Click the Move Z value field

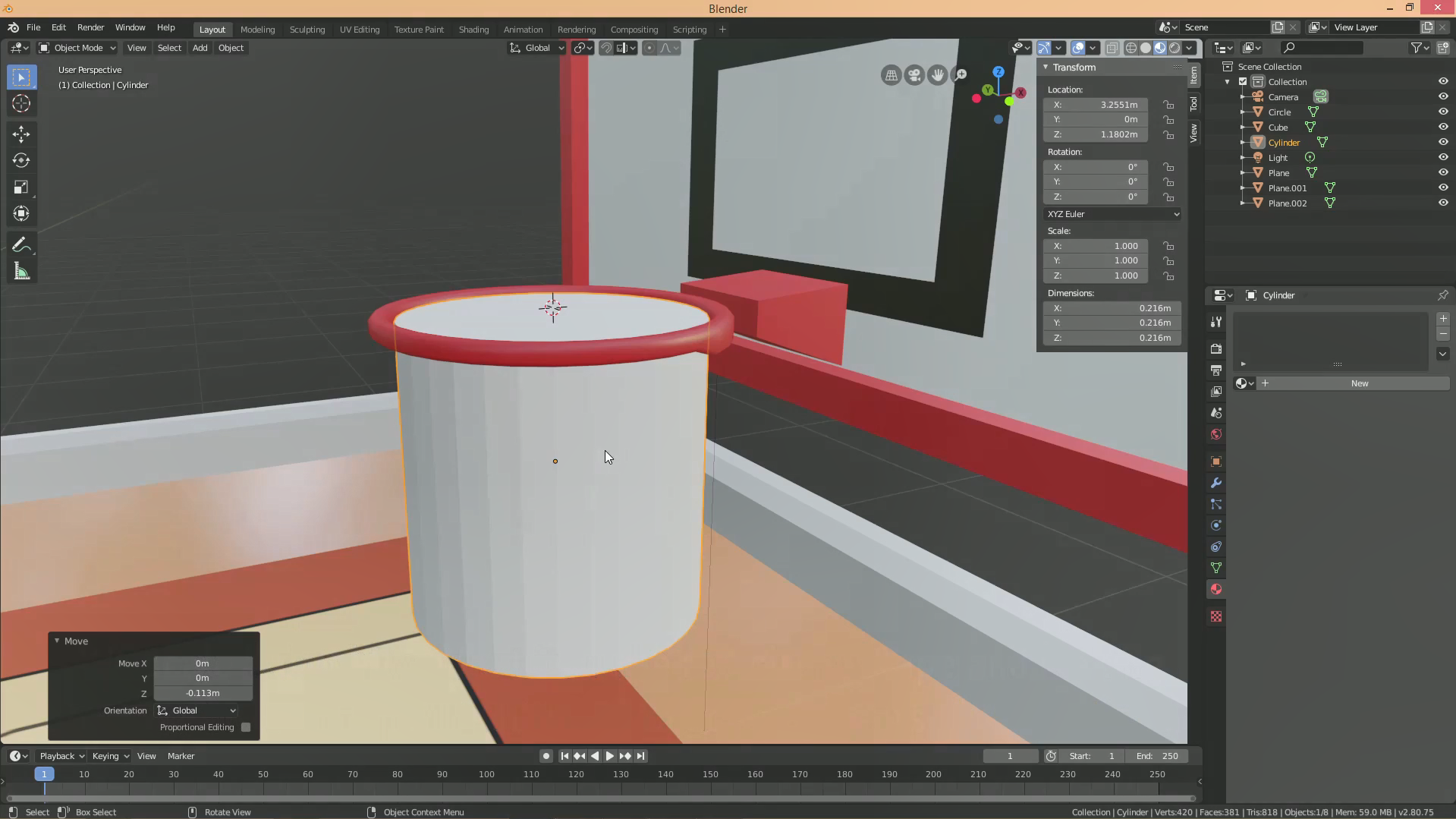pyautogui.click(x=203, y=693)
